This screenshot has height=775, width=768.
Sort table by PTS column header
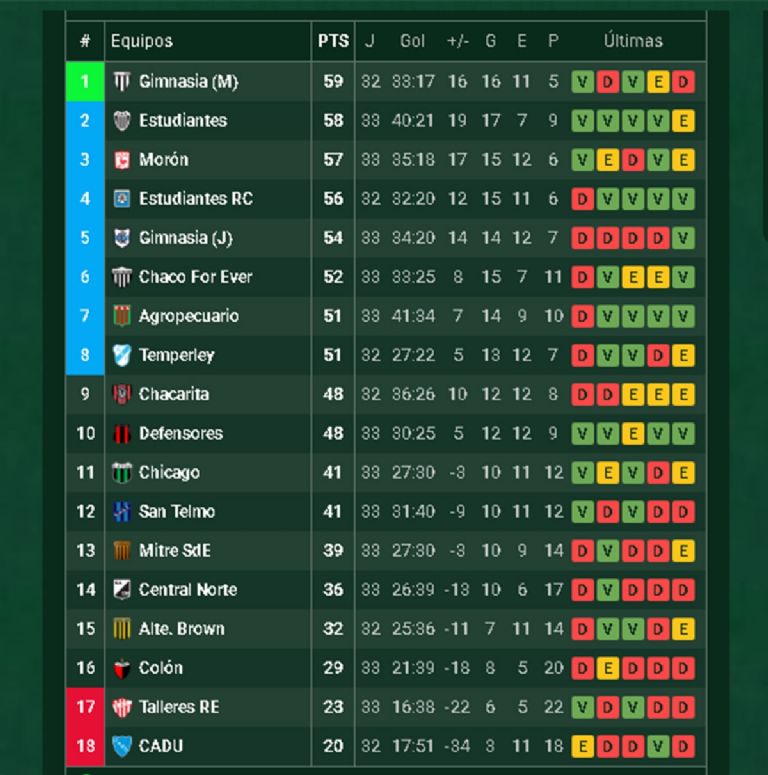pyautogui.click(x=333, y=41)
